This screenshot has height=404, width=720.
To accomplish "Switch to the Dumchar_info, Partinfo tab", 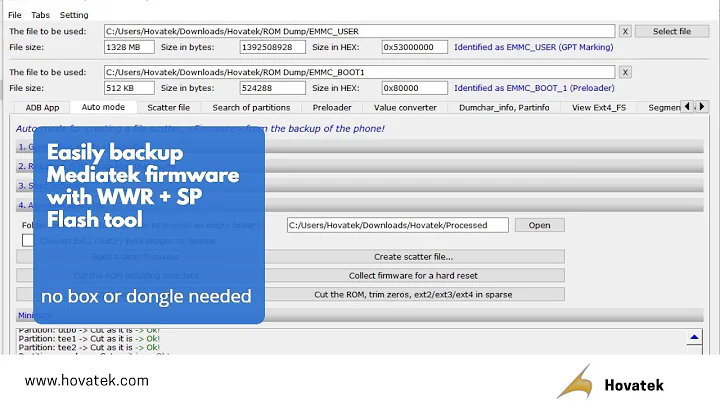I will click(x=504, y=108).
